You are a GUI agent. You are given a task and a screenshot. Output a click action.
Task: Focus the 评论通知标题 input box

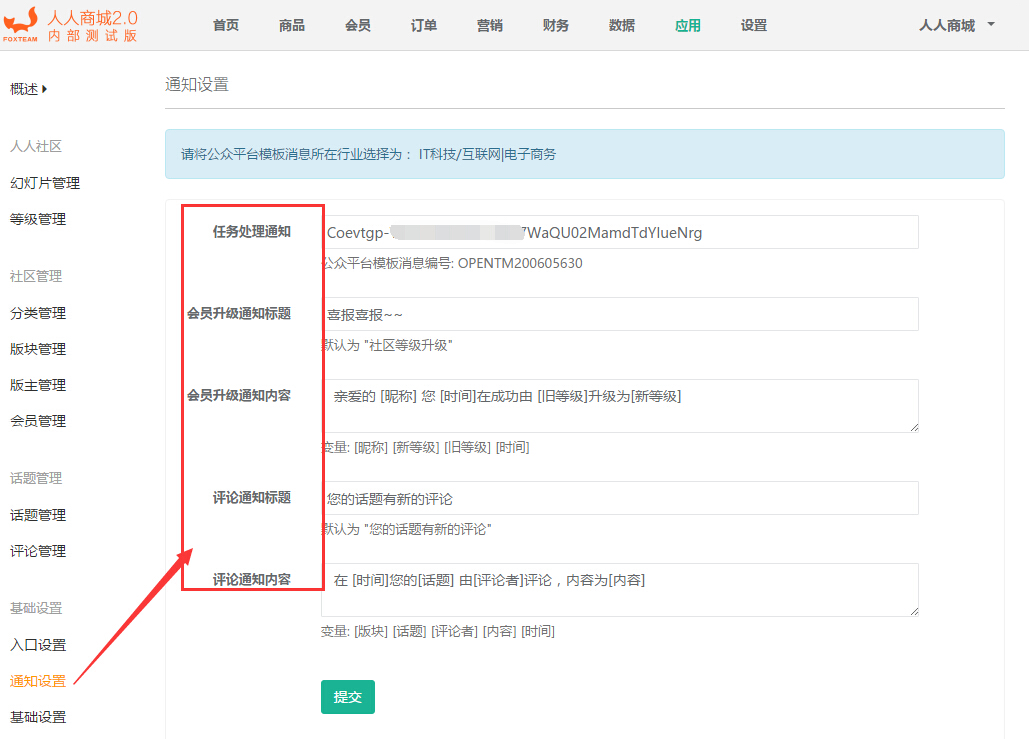tap(619, 498)
